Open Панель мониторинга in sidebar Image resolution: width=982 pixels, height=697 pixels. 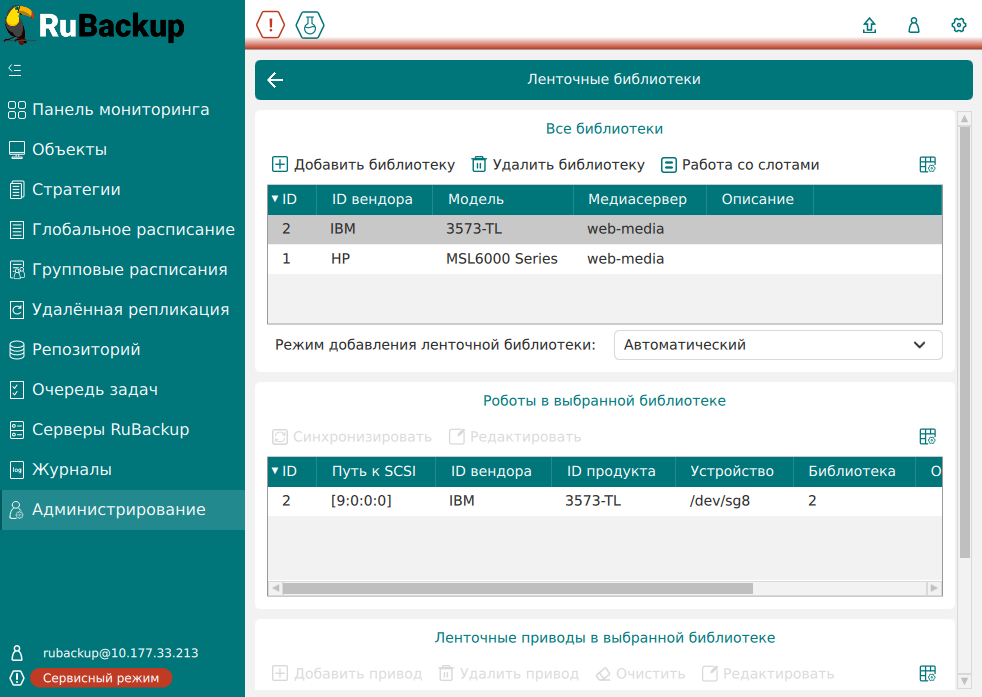click(x=120, y=110)
